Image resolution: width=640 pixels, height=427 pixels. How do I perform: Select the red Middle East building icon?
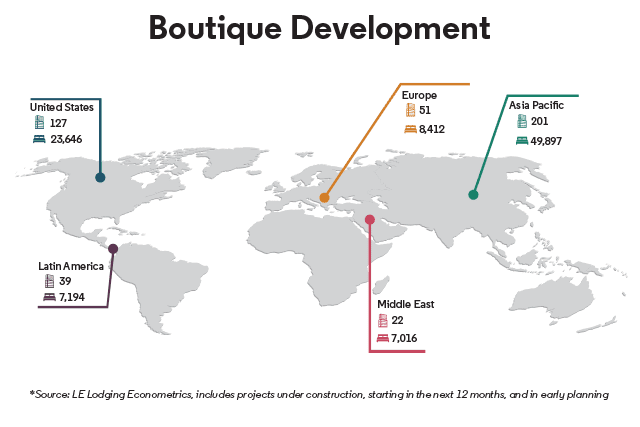[382, 320]
